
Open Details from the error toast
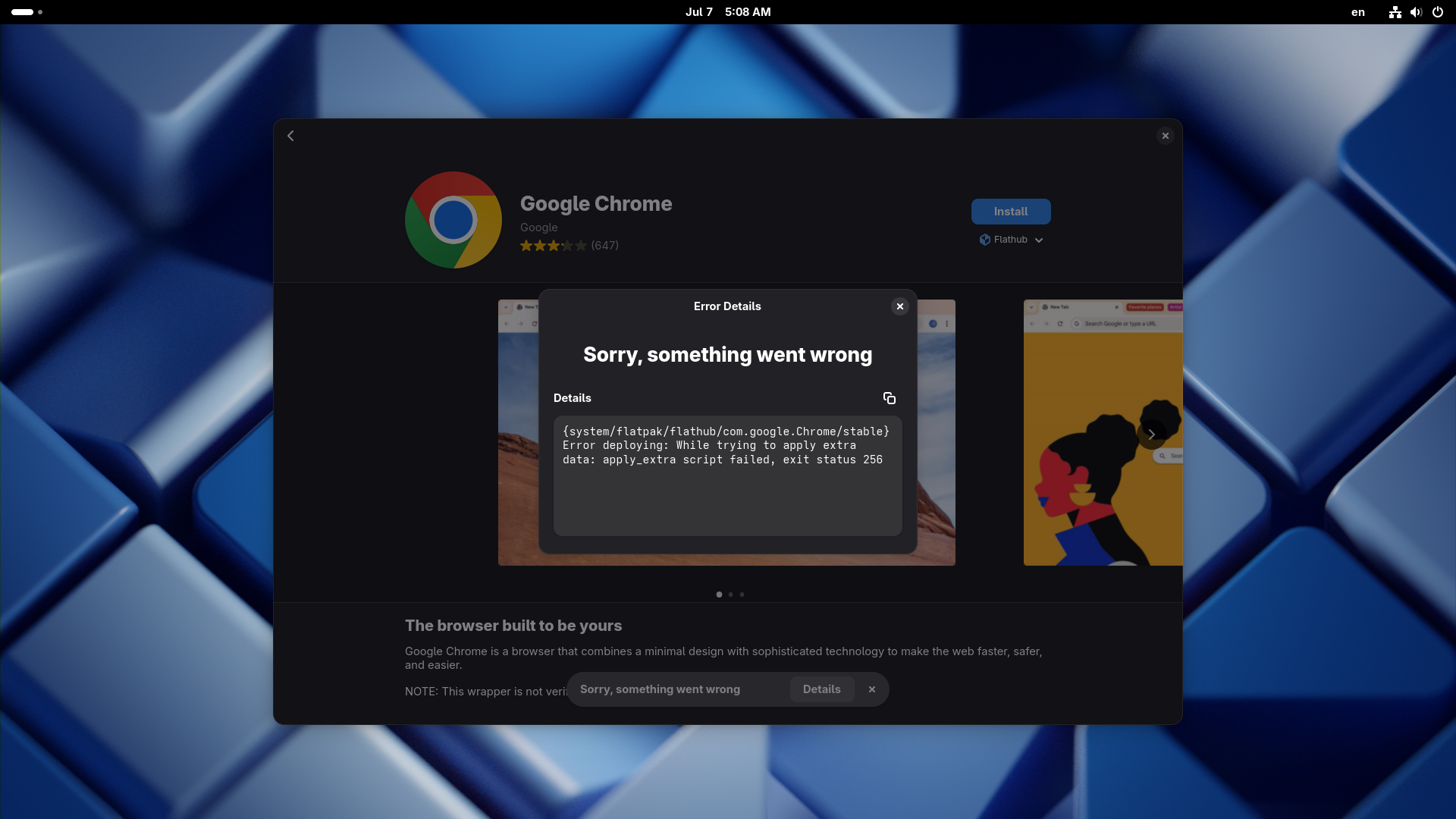821,689
